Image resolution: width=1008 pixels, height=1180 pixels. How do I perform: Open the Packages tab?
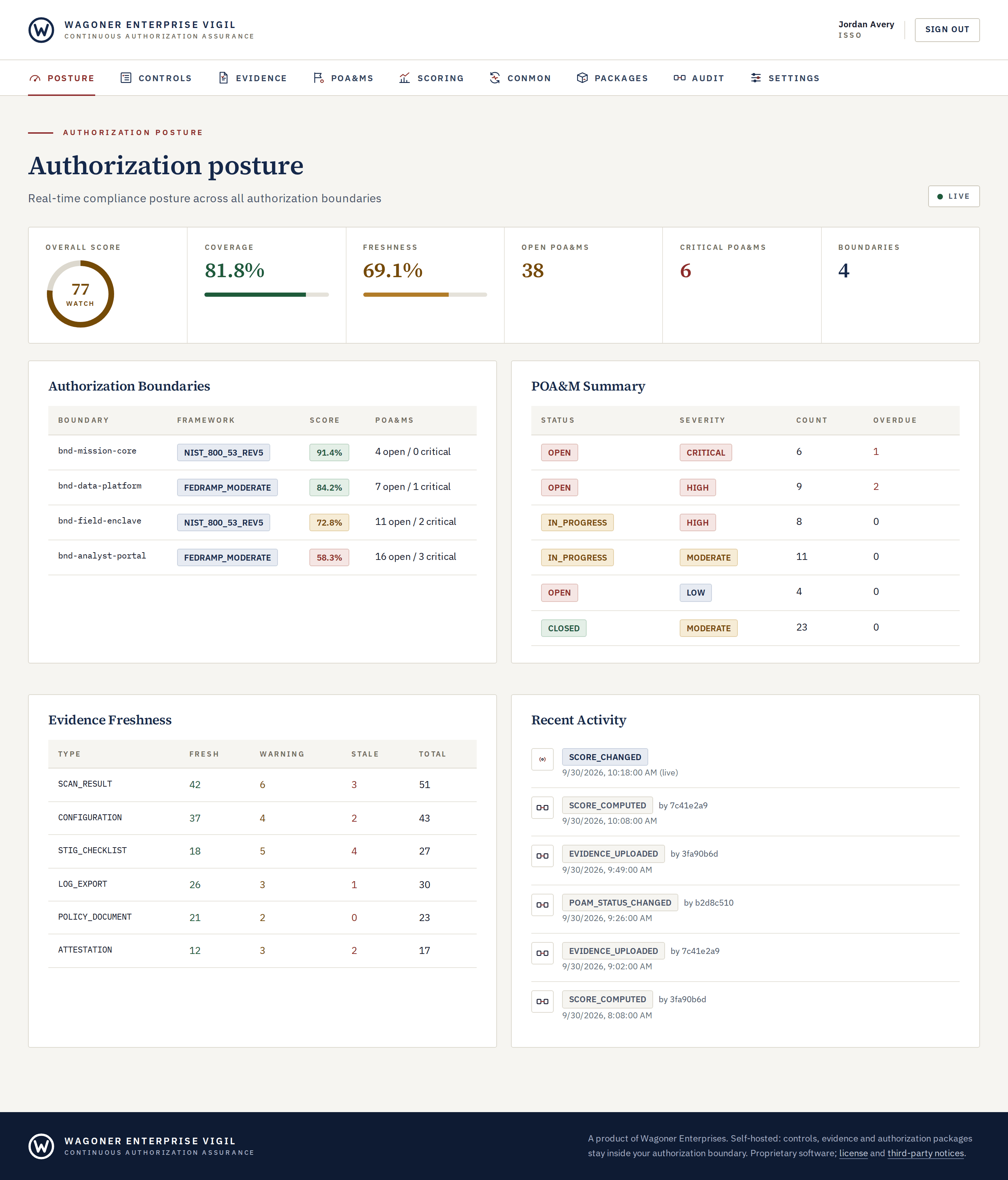612,78
